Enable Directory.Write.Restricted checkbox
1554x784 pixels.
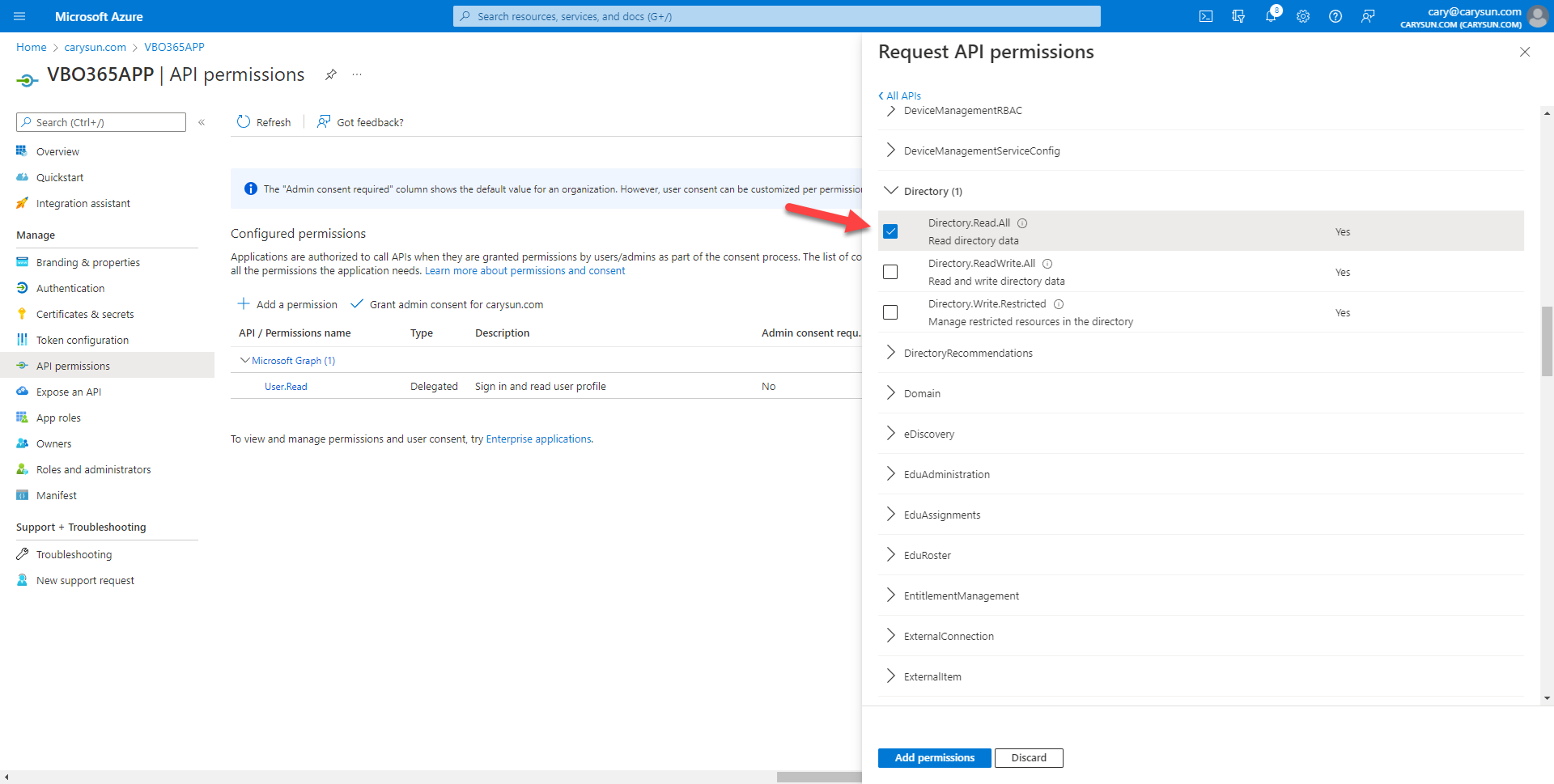pyautogui.click(x=890, y=312)
